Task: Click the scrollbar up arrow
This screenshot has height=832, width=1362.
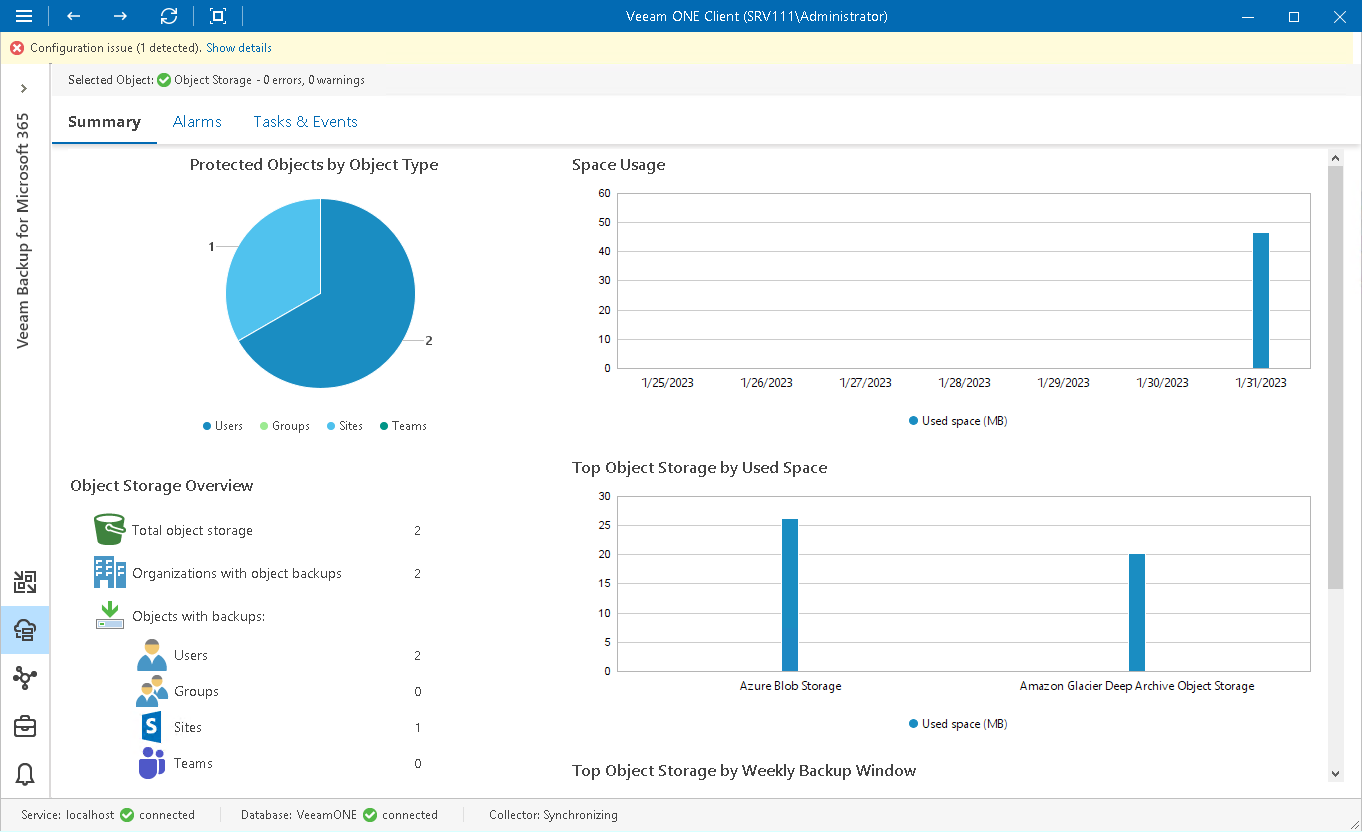Action: 1335,158
